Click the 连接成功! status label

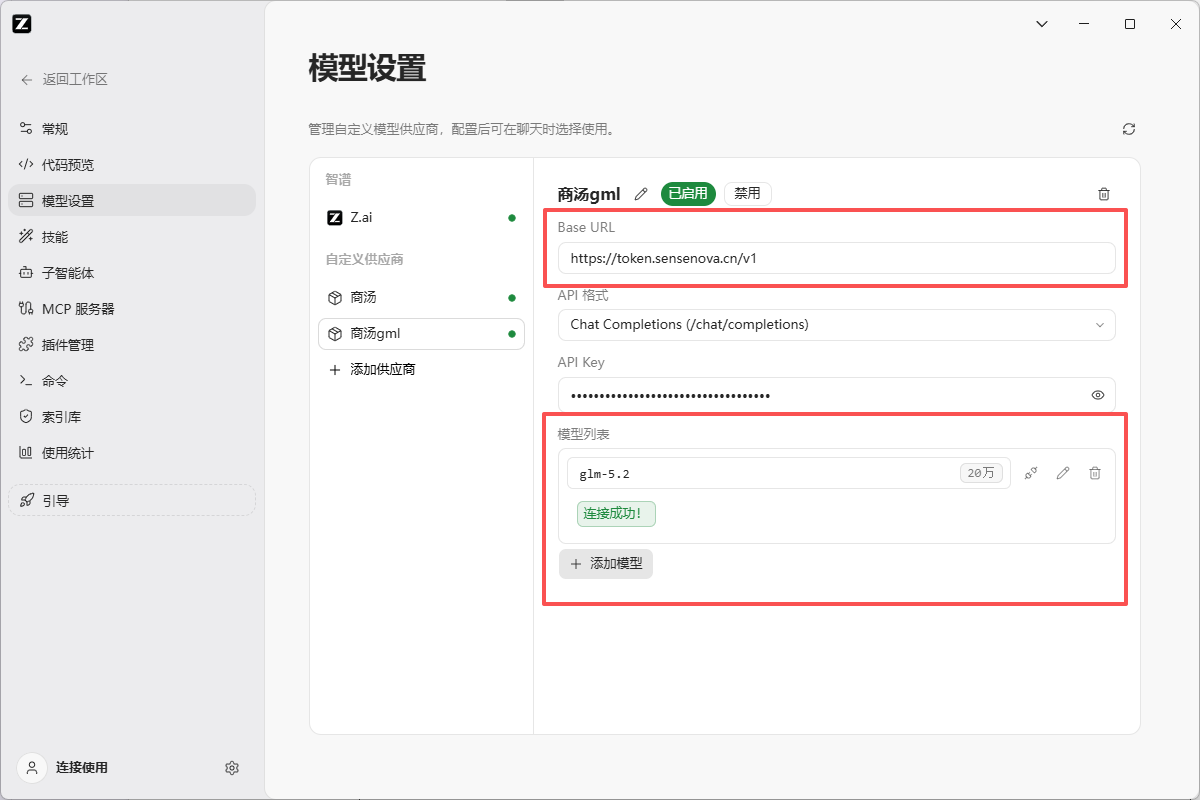coord(616,514)
